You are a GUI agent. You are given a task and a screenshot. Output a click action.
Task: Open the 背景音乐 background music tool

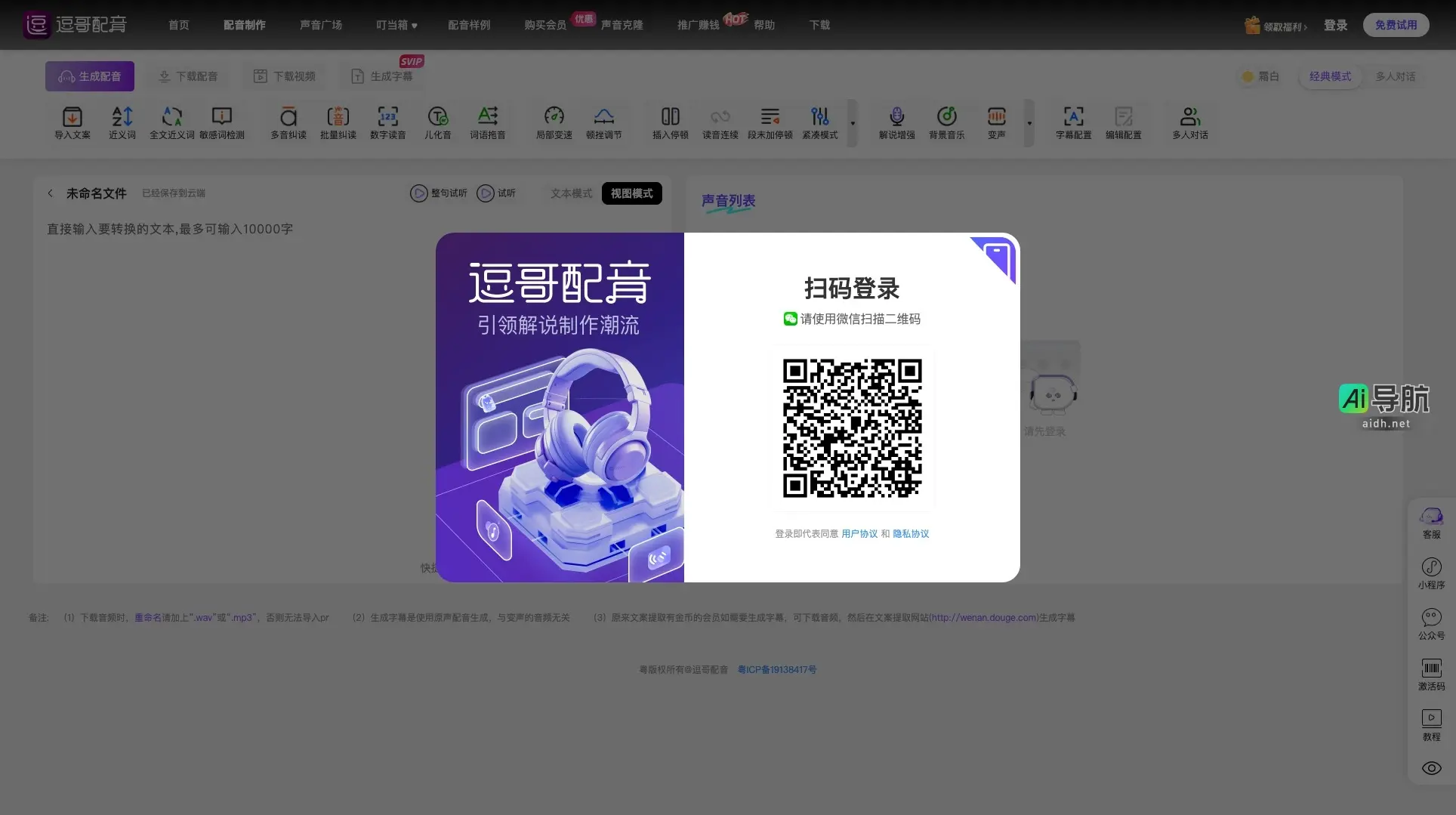[947, 122]
